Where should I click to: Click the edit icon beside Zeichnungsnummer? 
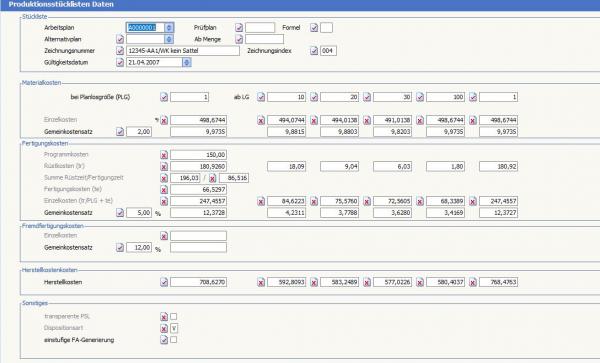(x=120, y=50)
